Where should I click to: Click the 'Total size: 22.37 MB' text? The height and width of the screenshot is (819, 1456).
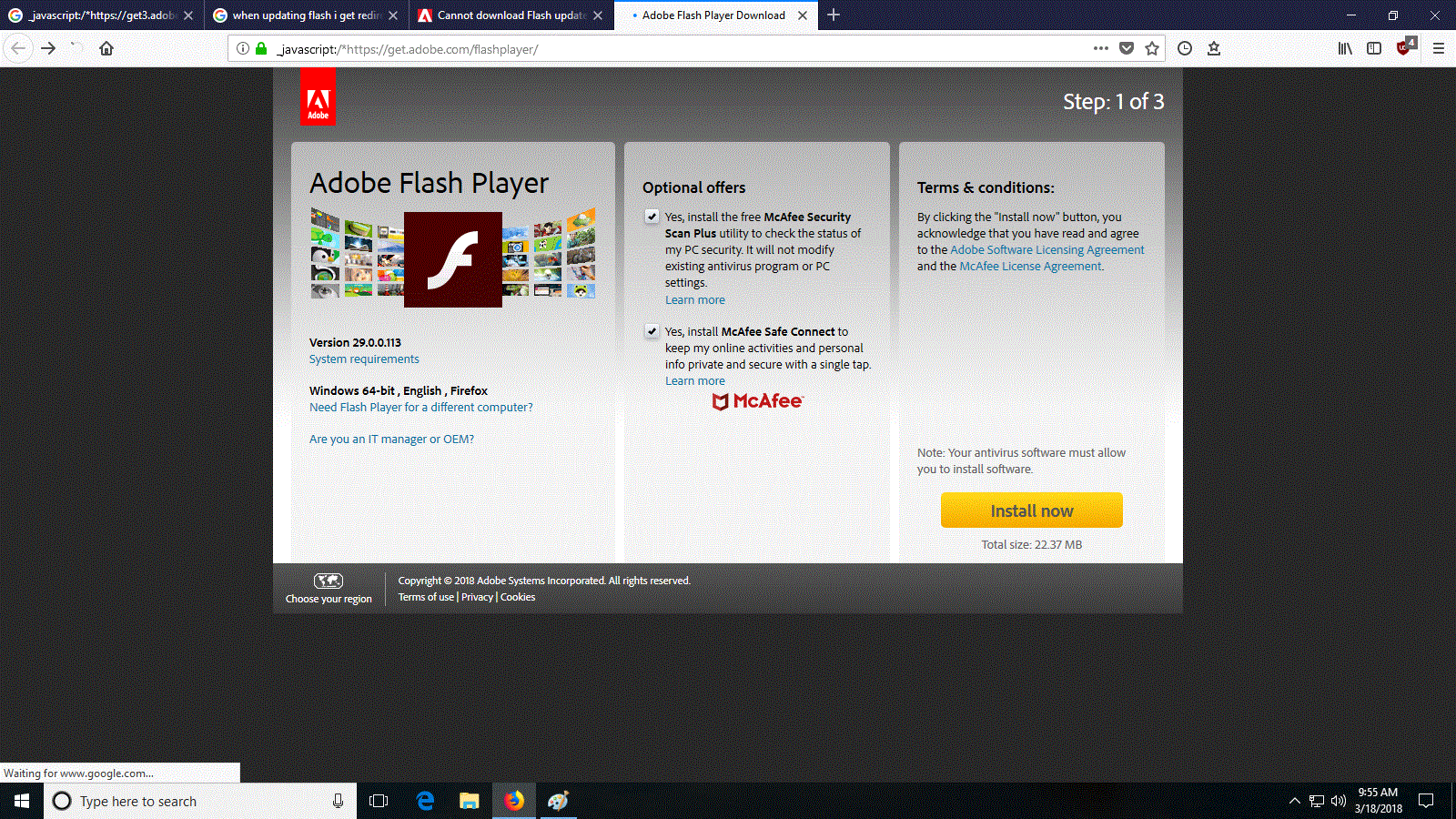click(x=1032, y=545)
